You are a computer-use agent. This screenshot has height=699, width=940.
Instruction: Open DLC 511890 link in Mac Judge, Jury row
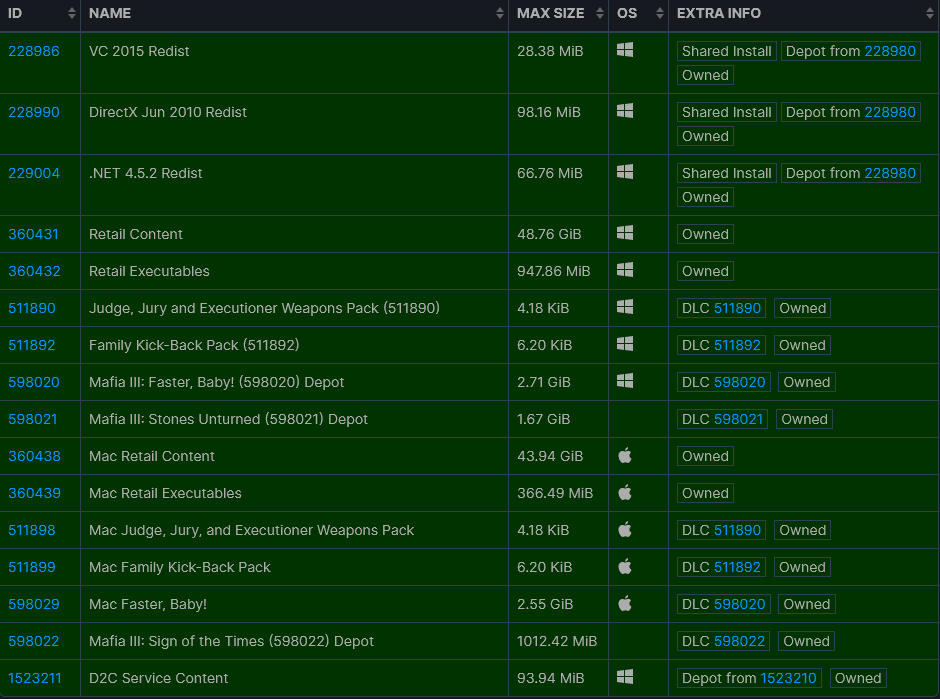pyautogui.click(x=737, y=531)
